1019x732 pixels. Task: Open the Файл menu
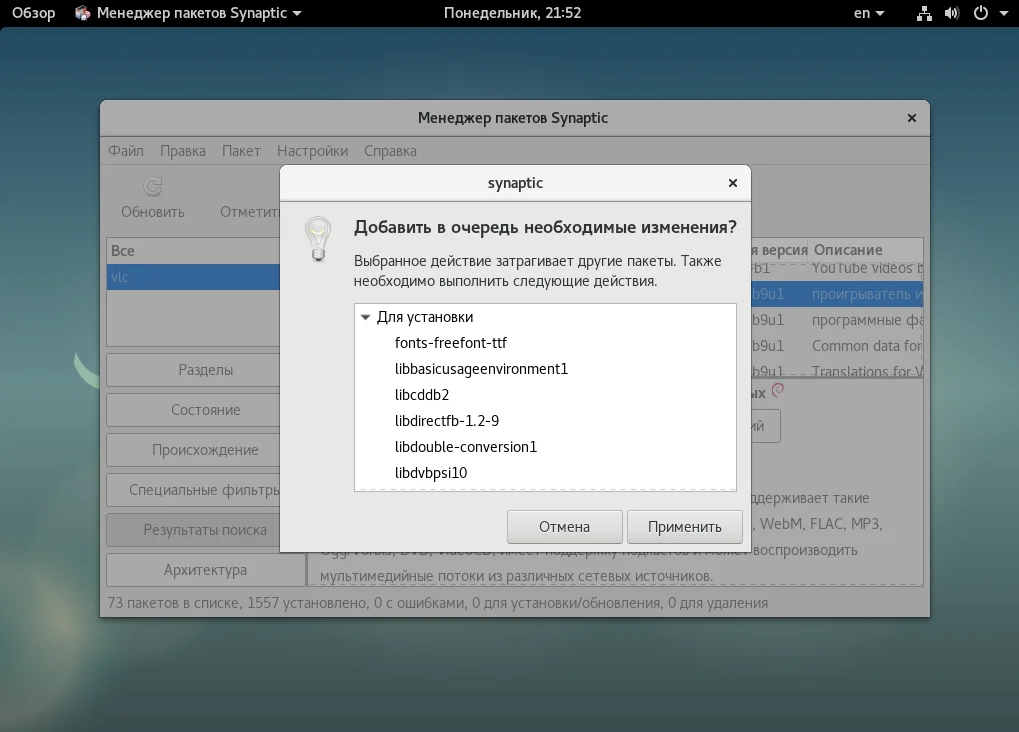125,151
